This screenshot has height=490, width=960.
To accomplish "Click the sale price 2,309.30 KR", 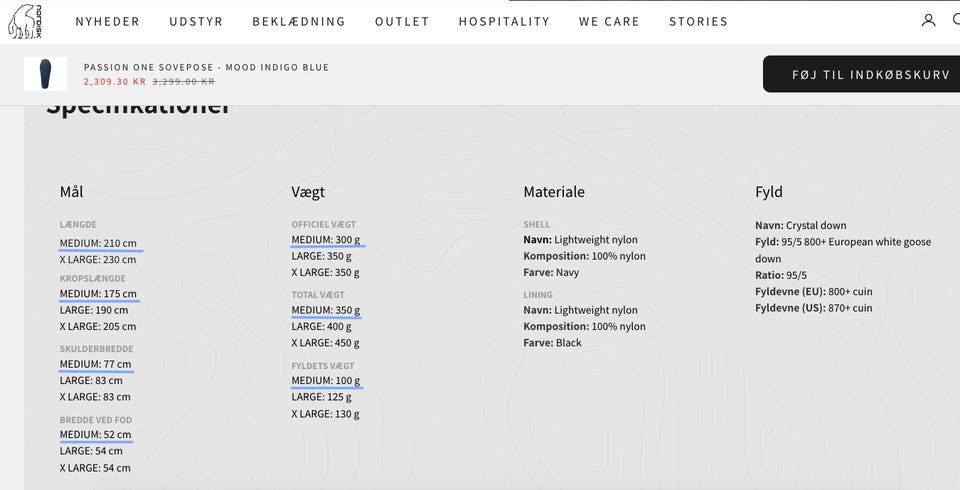I will point(115,81).
